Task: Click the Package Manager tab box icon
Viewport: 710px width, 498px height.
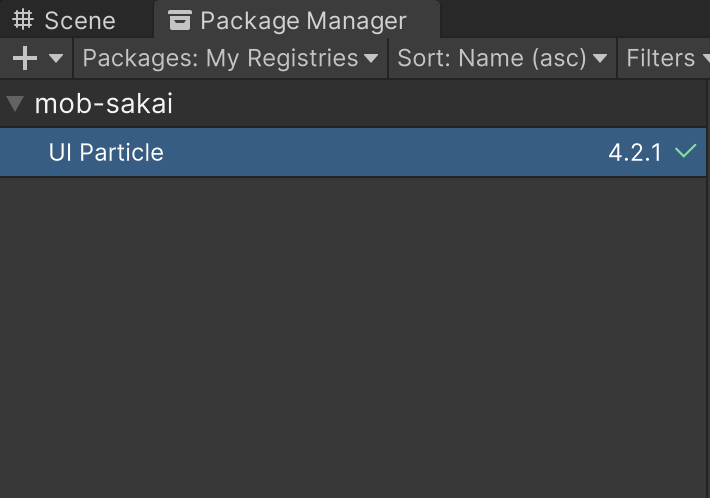Action: tap(180, 20)
